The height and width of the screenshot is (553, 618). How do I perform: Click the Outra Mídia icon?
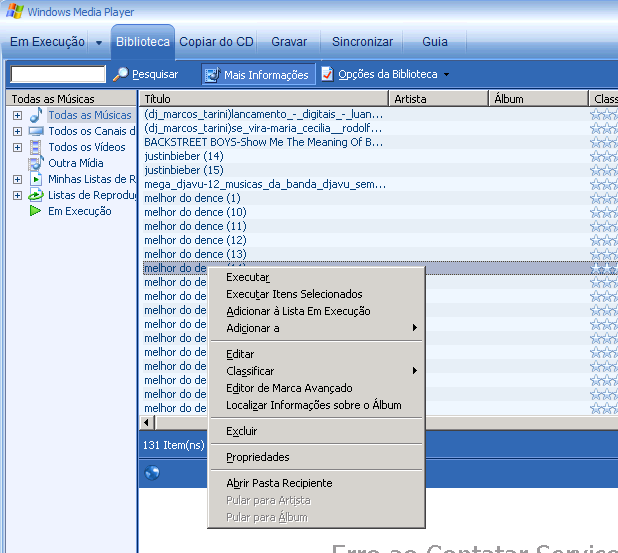(x=36, y=163)
